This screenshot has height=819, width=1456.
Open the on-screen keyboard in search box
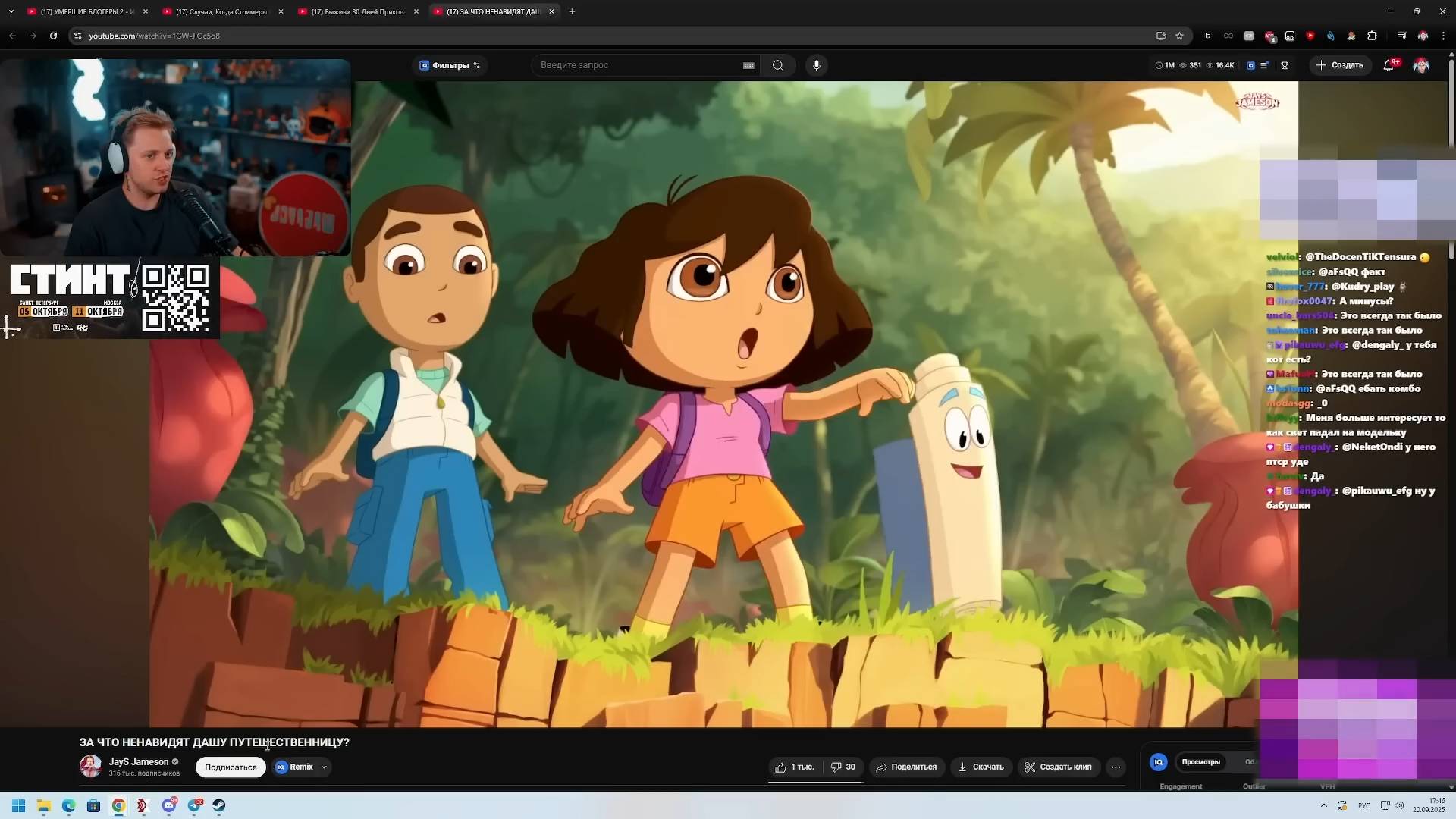click(x=748, y=65)
